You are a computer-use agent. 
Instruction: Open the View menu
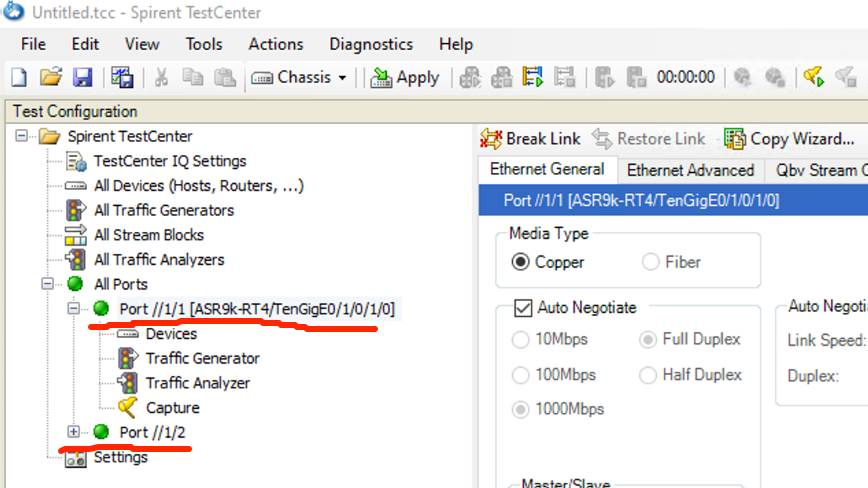142,44
